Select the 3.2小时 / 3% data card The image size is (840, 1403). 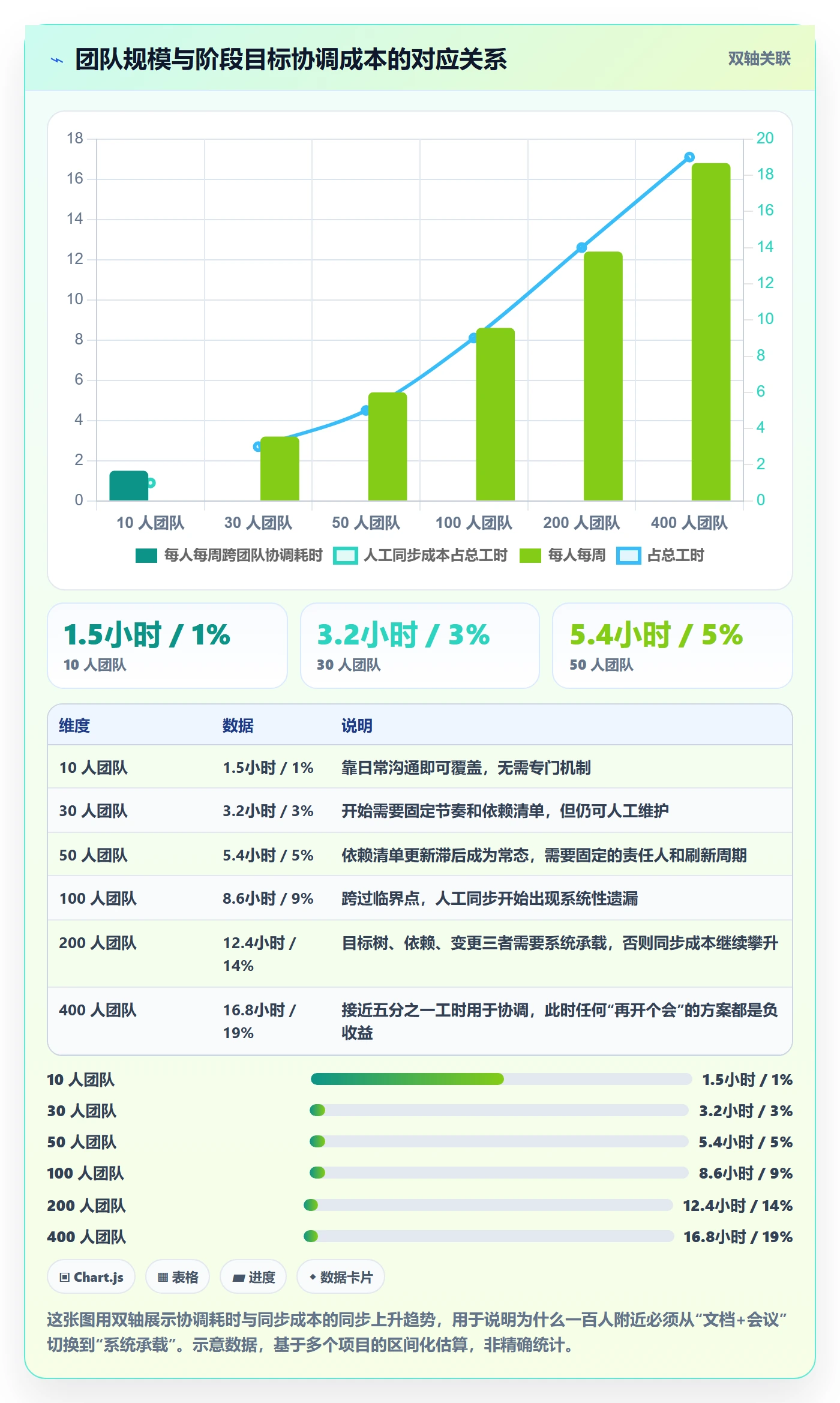(420, 646)
